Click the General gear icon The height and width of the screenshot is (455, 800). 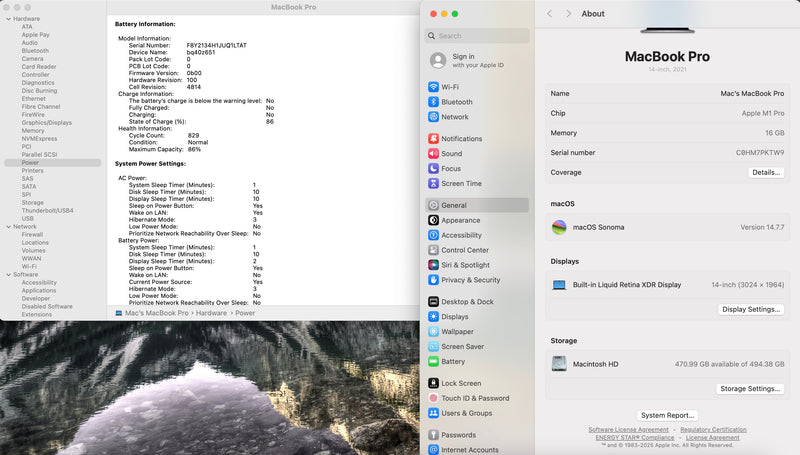click(x=433, y=205)
